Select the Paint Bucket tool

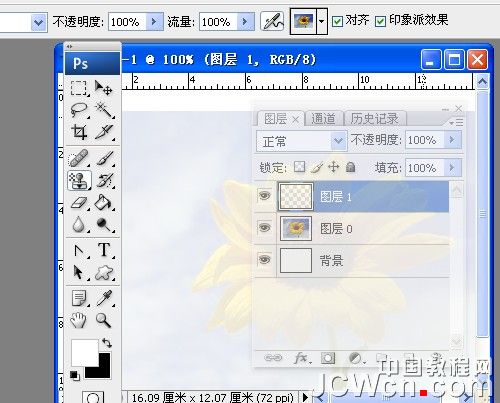point(104,202)
